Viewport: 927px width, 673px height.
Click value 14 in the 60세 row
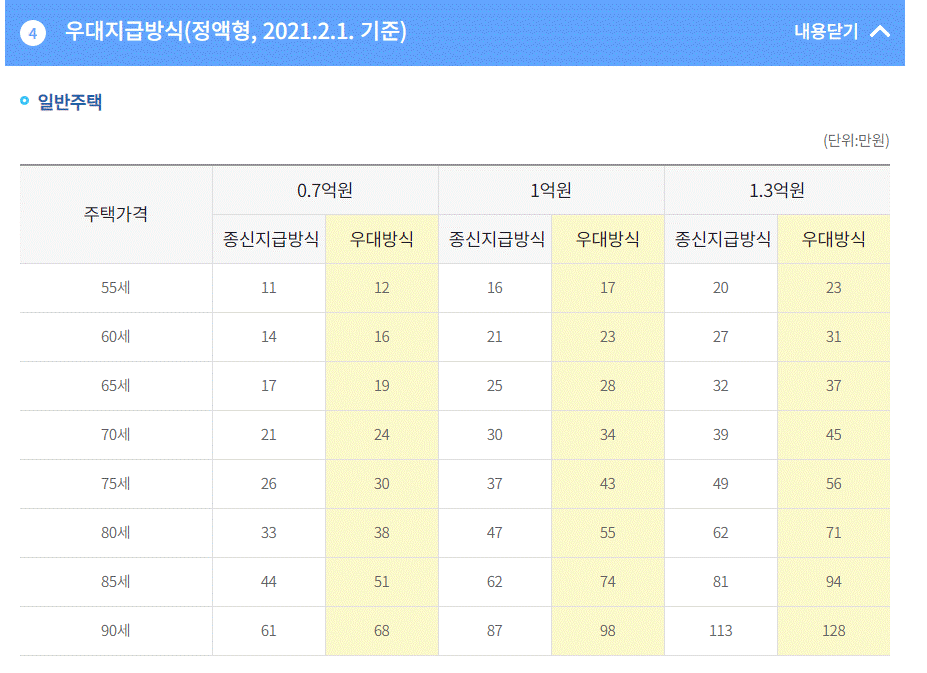coord(269,337)
